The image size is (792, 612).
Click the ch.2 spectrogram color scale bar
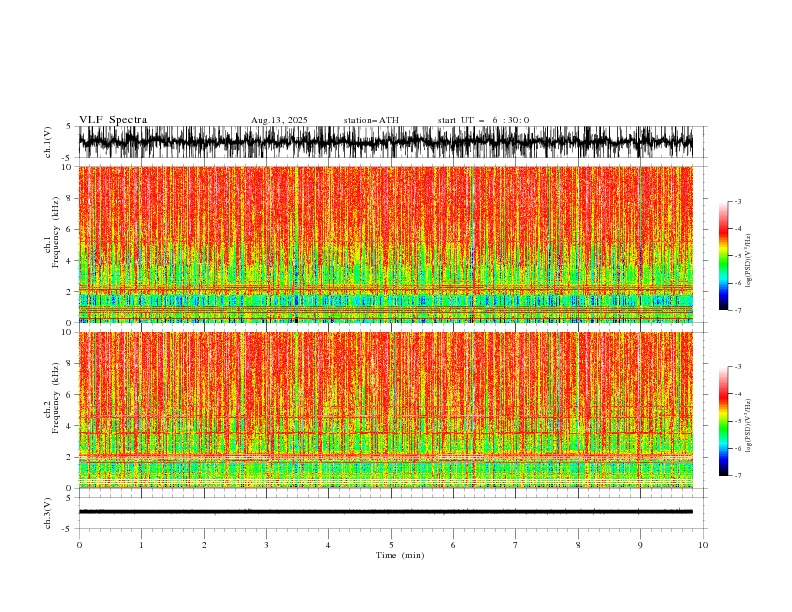pos(723,421)
